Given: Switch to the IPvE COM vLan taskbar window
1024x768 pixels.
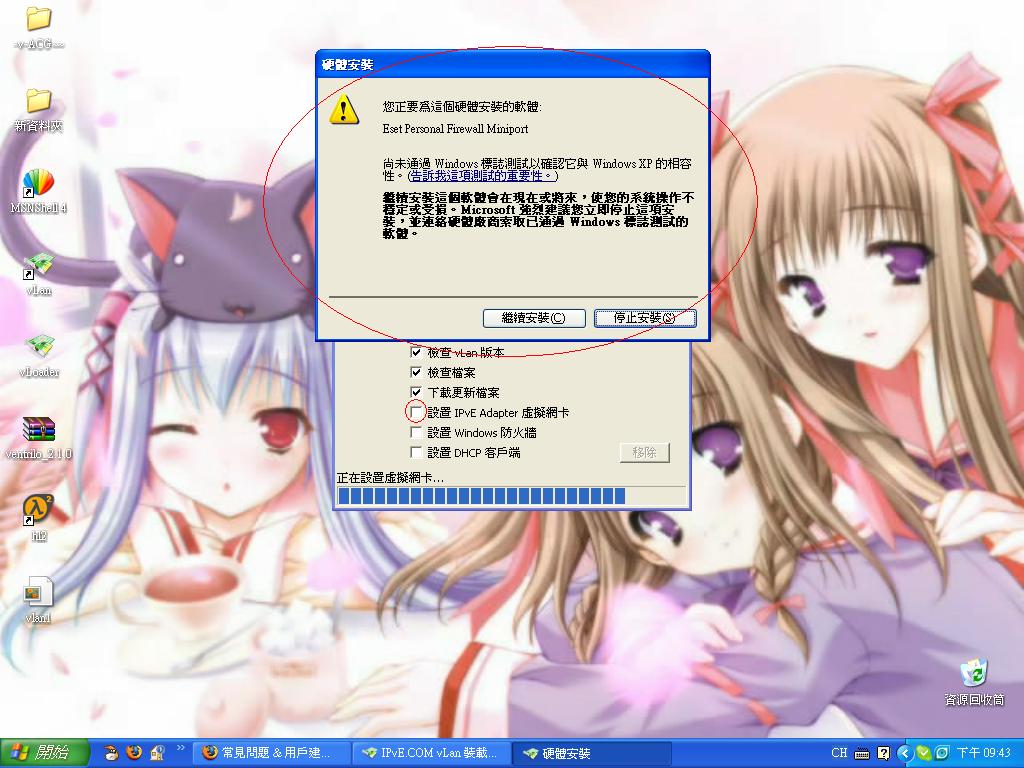Looking at the screenshot, I should pos(430,753).
